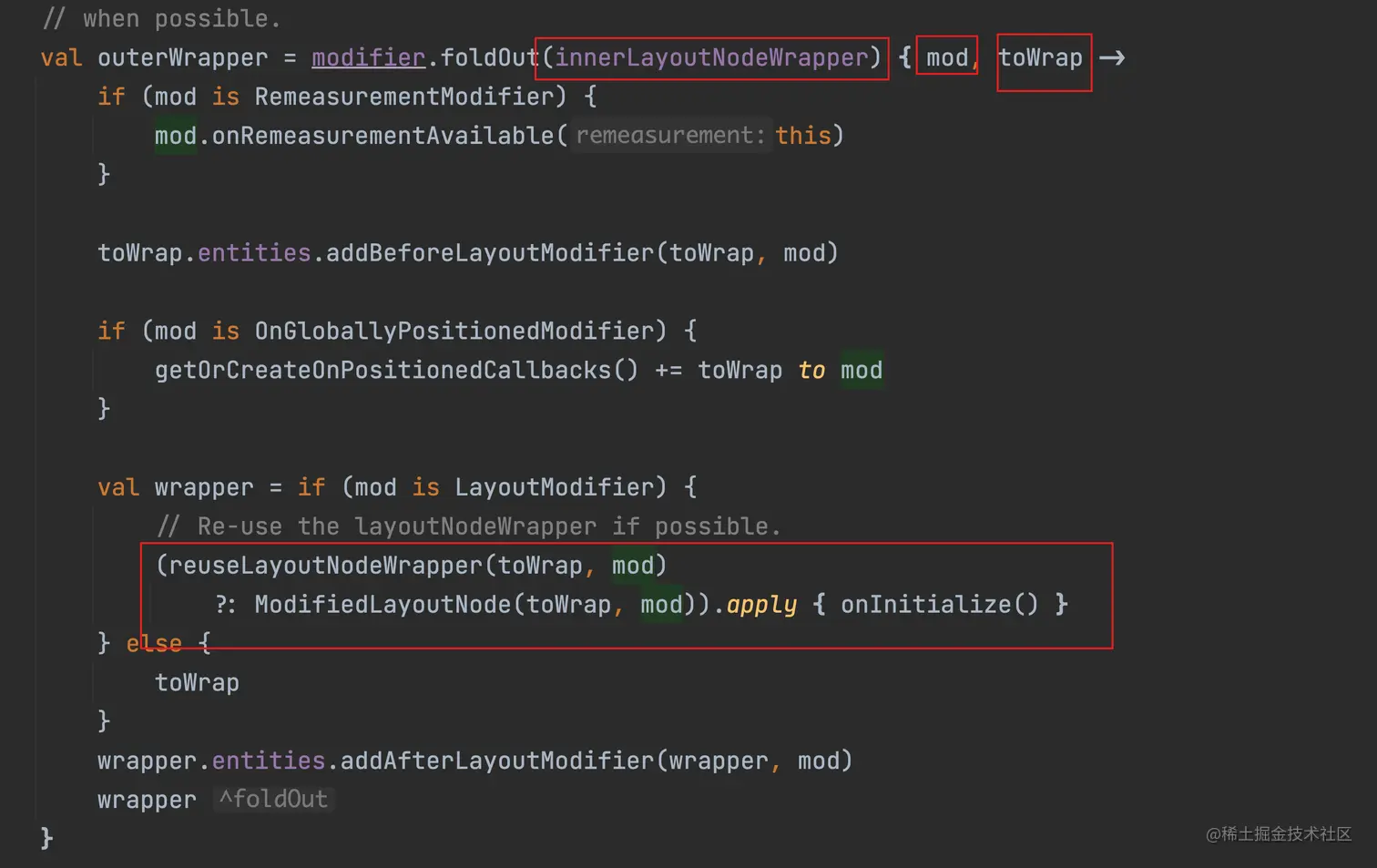The height and width of the screenshot is (868, 1377).
Task: Click the italic 'to' infix keyword
Action: click(811, 371)
